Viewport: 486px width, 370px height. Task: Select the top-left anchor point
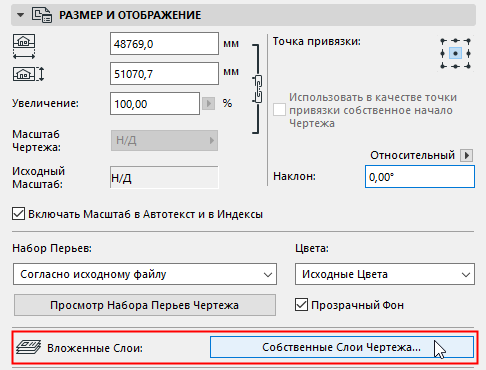coord(443,41)
